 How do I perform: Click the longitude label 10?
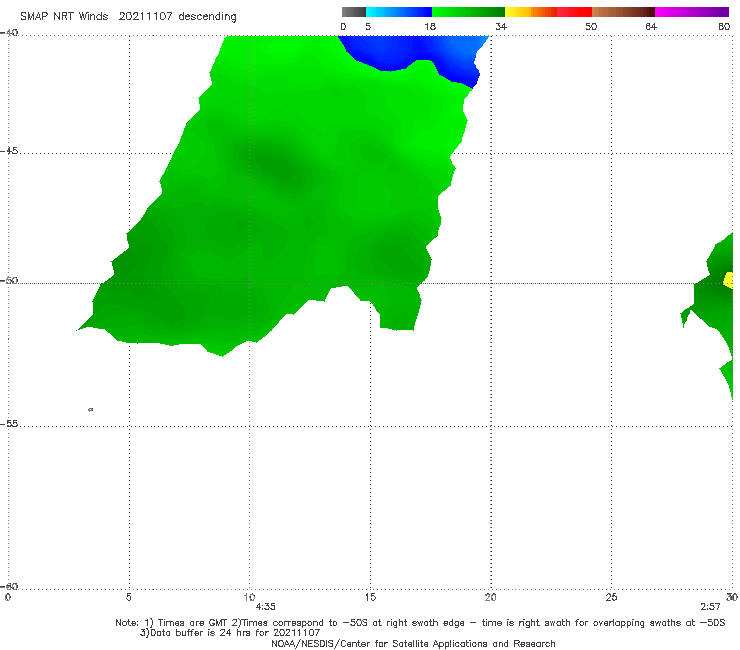click(249, 597)
